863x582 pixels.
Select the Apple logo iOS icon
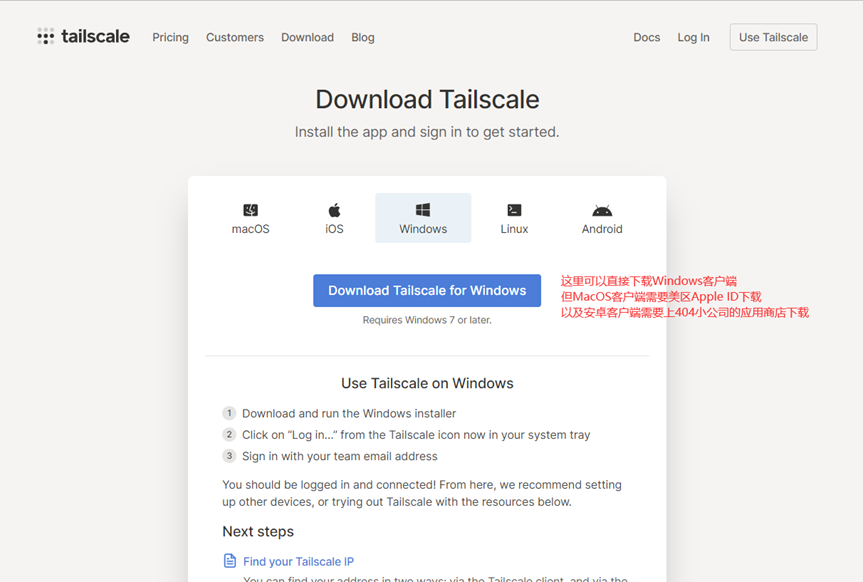tap(334, 210)
